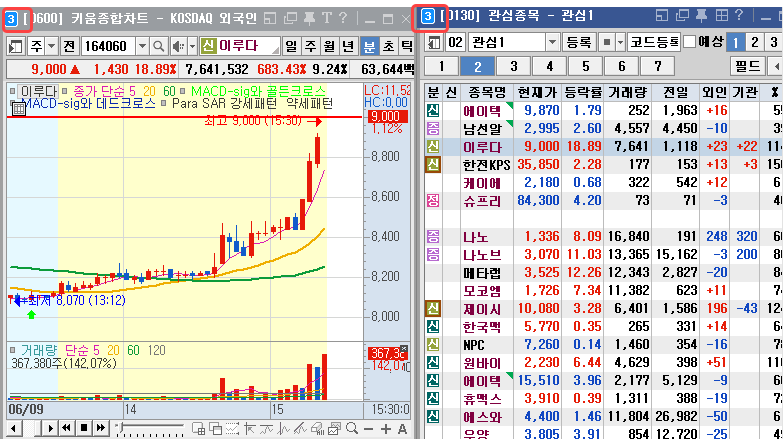Click the stock search magnifier icon

click(158, 46)
